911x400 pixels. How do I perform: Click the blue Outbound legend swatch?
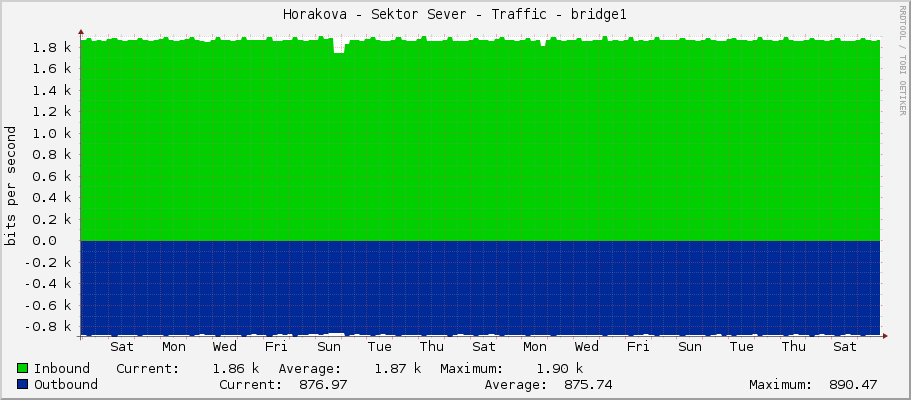(23, 384)
